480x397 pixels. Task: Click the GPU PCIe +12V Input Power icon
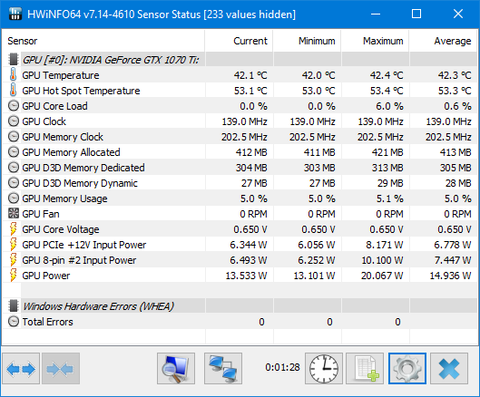pos(13,244)
